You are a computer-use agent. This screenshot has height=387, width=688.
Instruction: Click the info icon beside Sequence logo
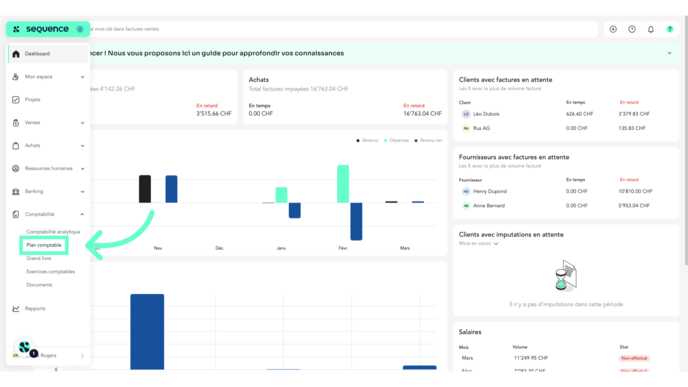pyautogui.click(x=80, y=29)
